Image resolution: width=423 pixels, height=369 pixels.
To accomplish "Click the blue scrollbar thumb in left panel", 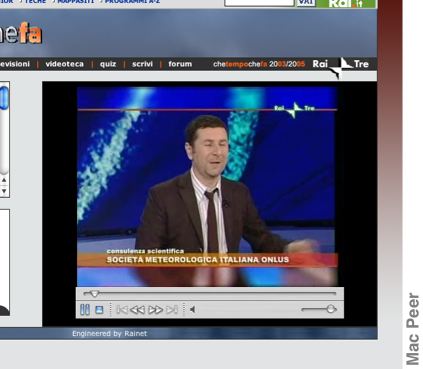I will pos(4,97).
